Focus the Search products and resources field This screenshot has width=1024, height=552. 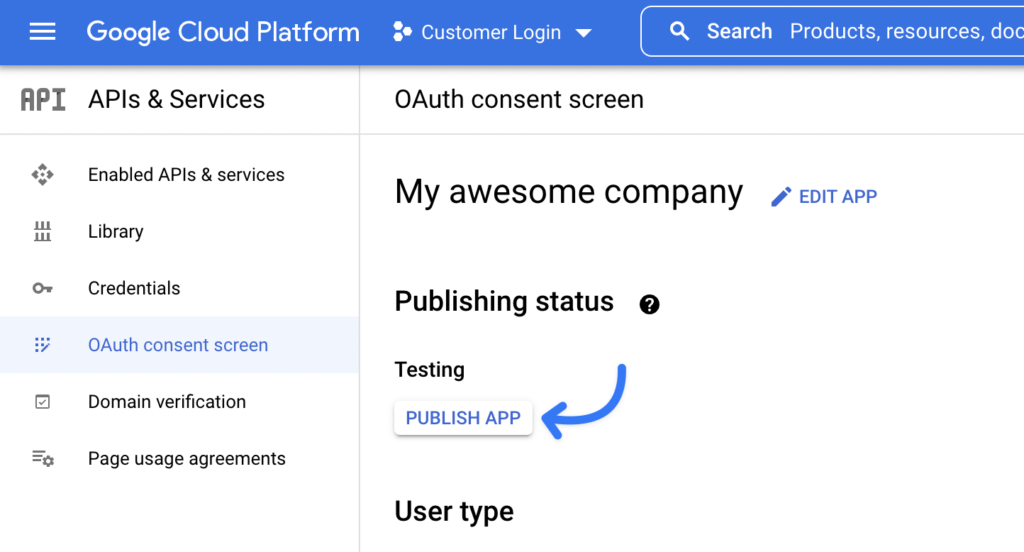(x=832, y=31)
